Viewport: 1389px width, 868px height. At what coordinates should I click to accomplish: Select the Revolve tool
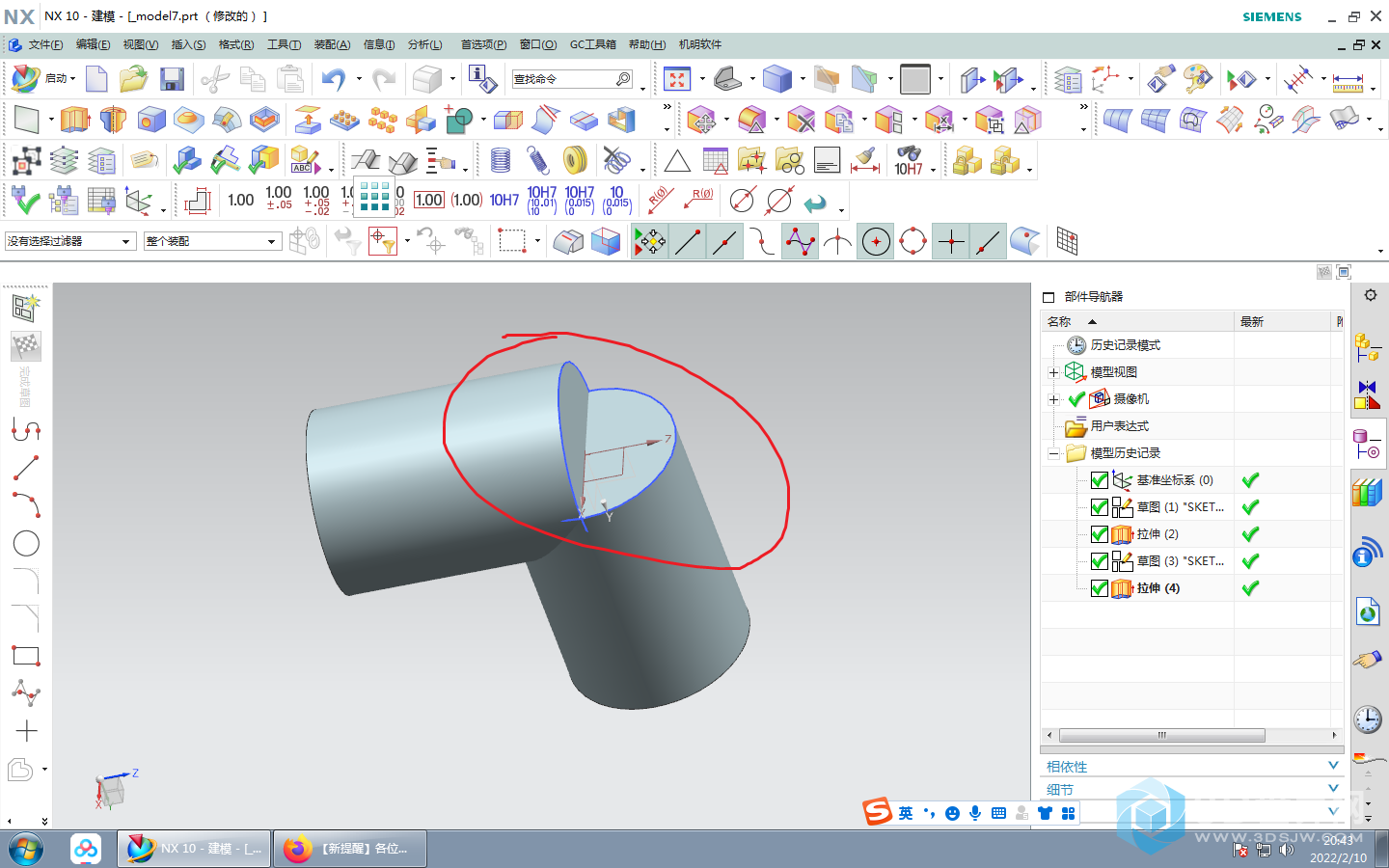point(113,120)
